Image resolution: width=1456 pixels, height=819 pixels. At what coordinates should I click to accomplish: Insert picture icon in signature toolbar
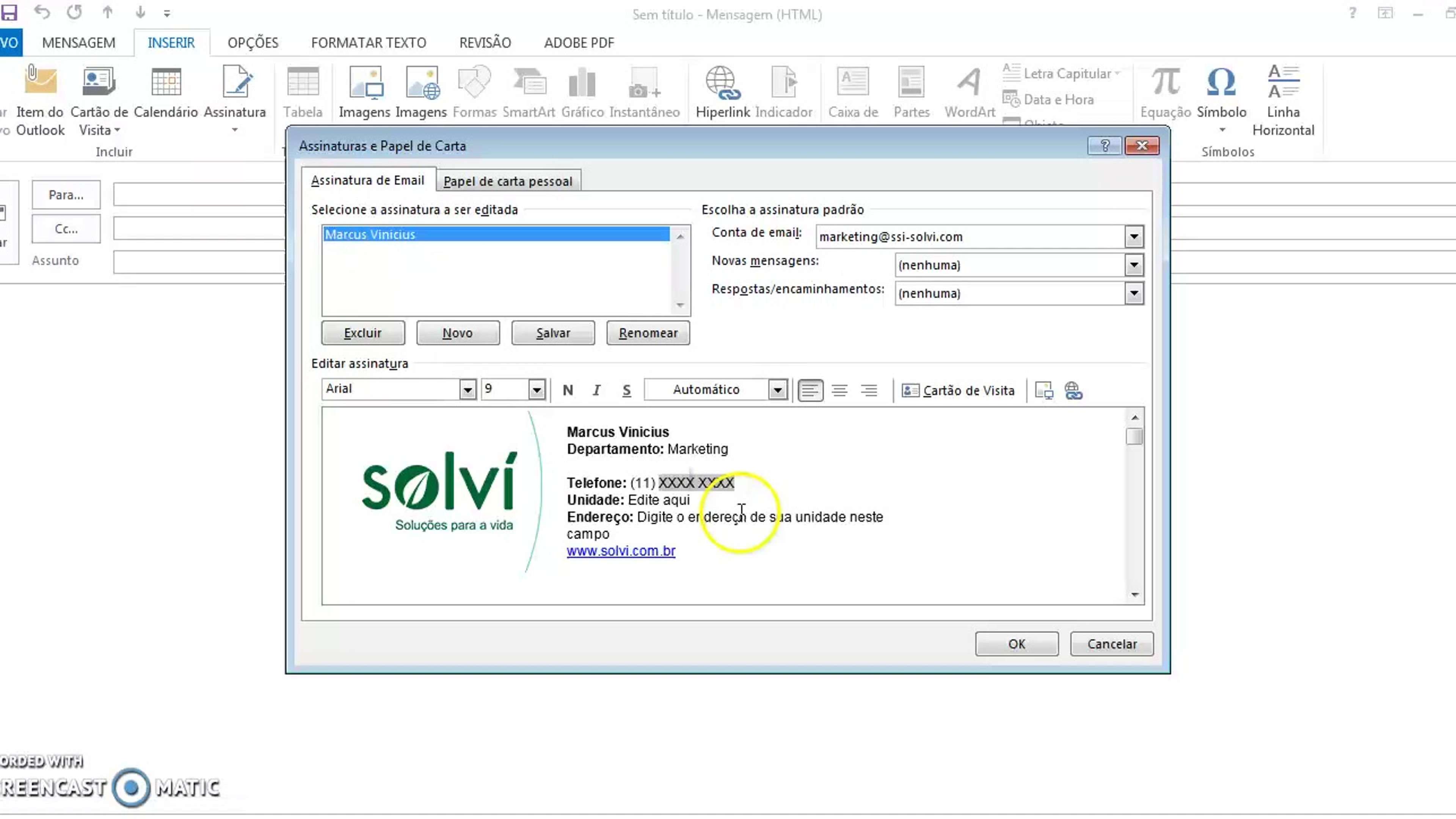1044,390
